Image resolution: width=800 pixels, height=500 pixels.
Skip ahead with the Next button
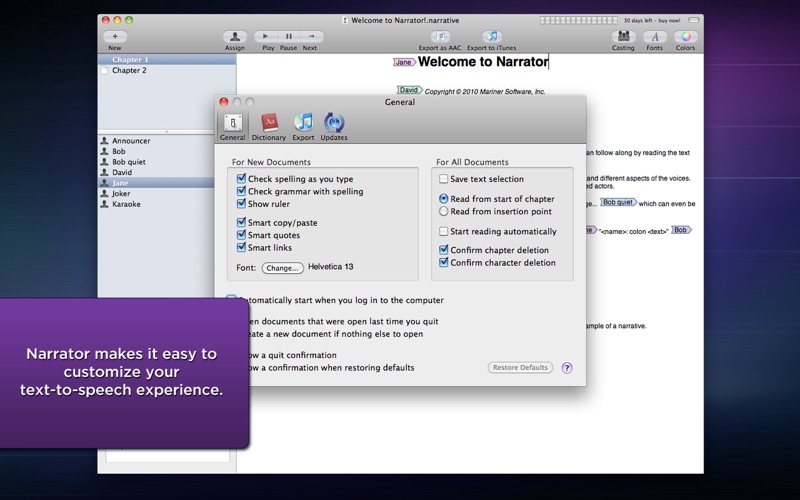click(x=311, y=37)
